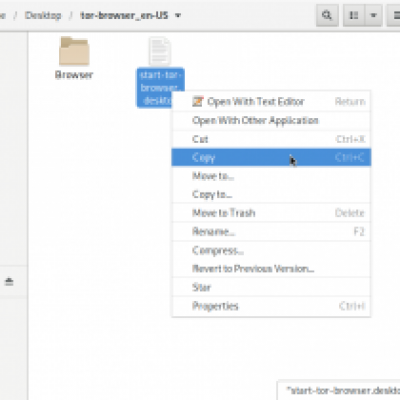Select Copy from the context menu
Viewport: 400px width, 400px height.
[271, 157]
